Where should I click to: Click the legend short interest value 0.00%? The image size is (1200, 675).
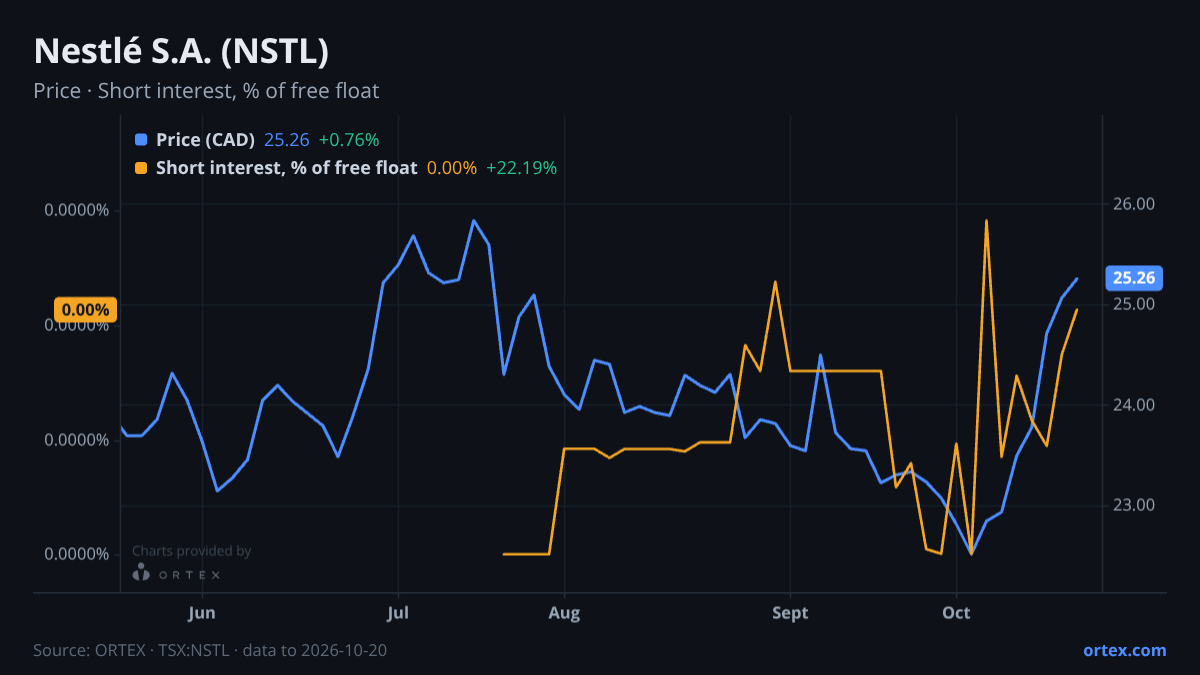pyautogui.click(x=452, y=168)
